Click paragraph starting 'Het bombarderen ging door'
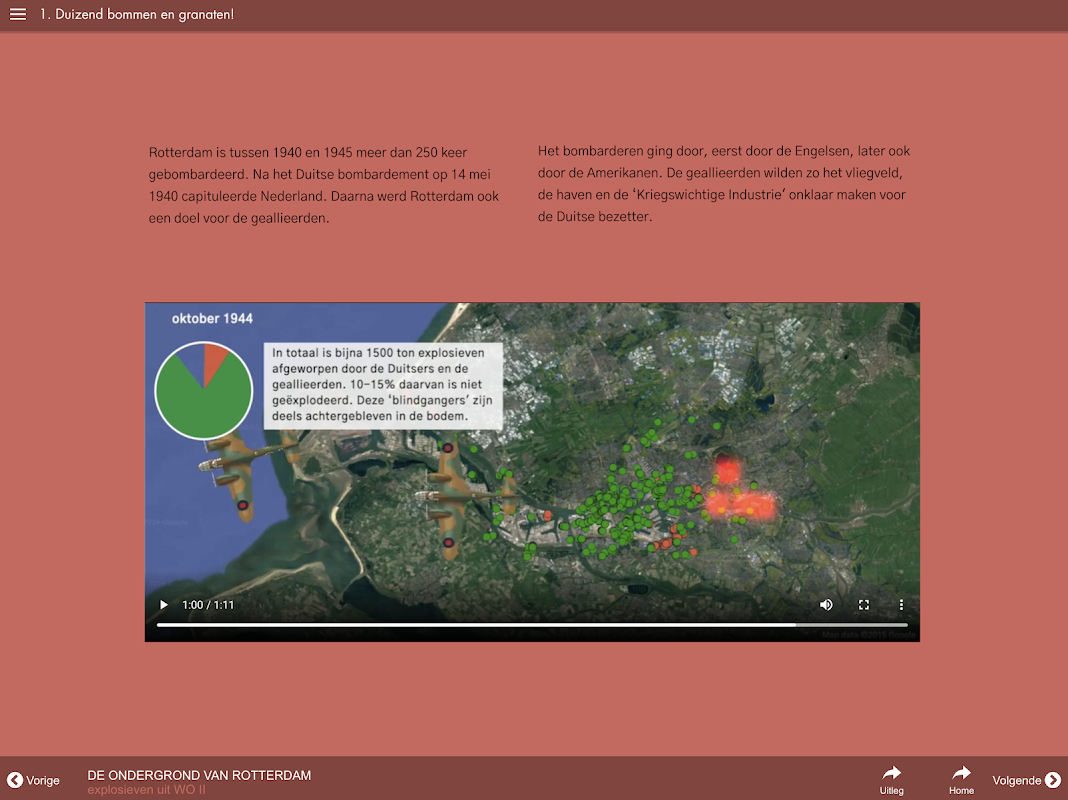The width and height of the screenshot is (1068, 800). 724,184
